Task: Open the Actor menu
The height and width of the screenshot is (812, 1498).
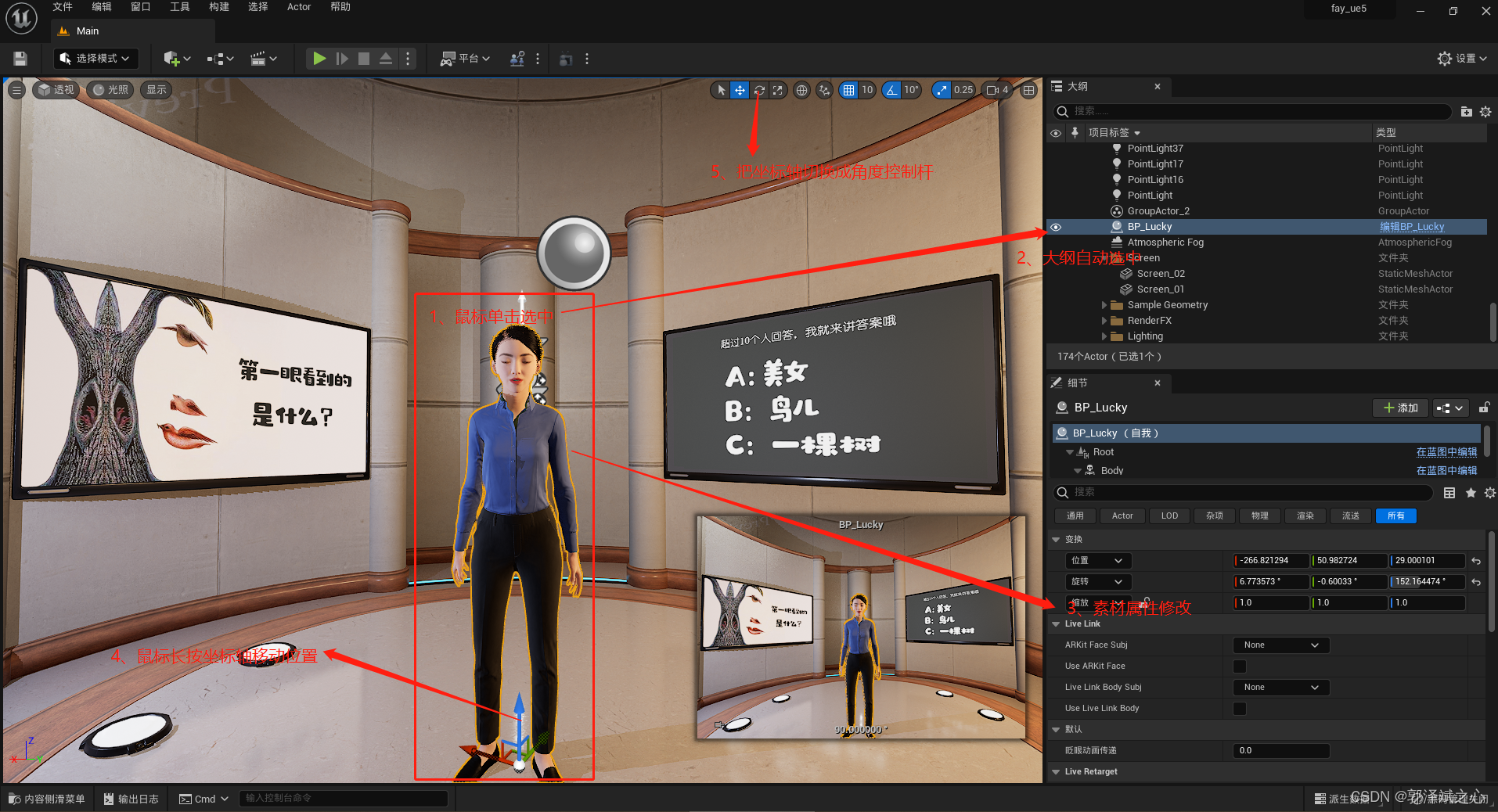Action: [x=299, y=7]
